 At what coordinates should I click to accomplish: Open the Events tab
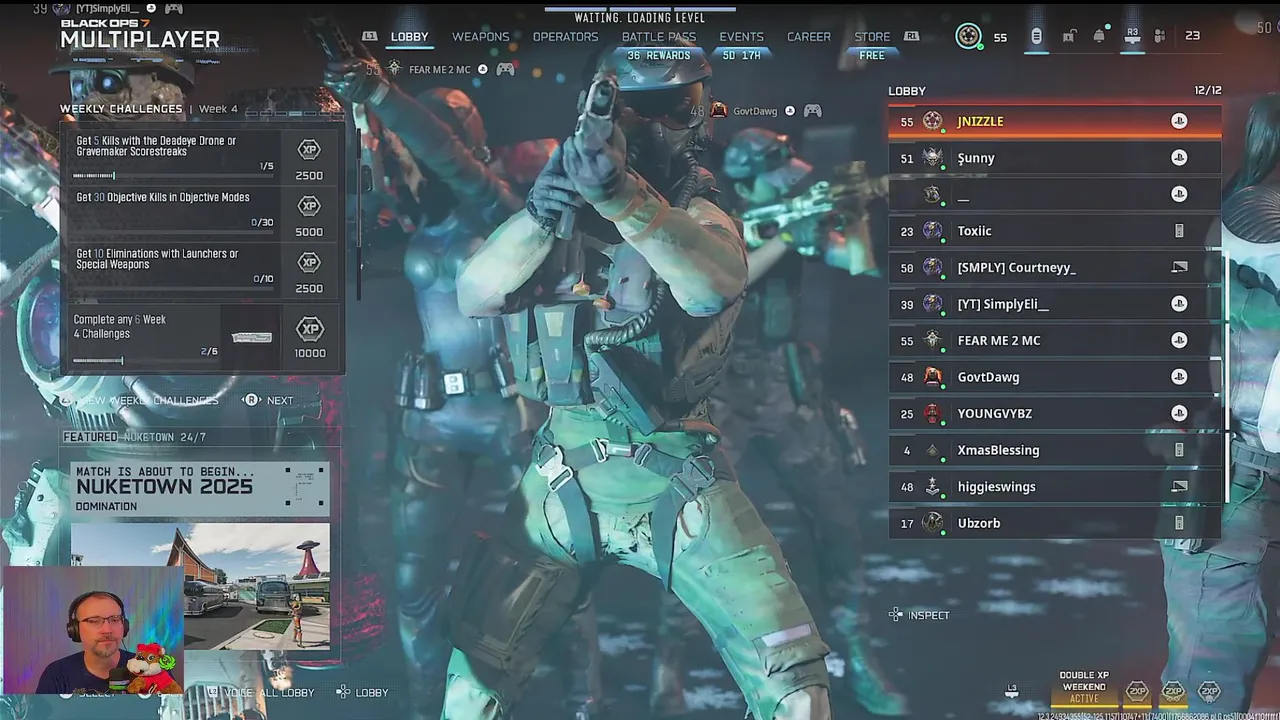coord(741,36)
